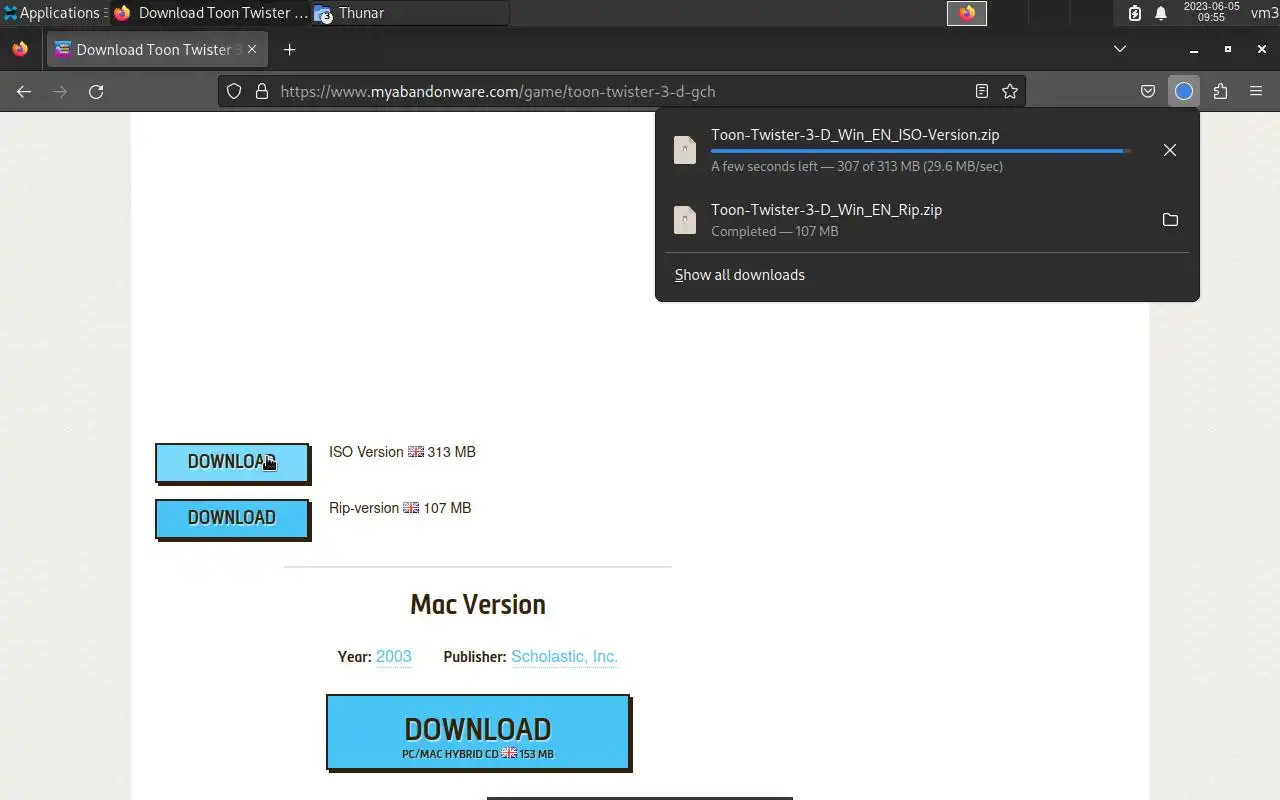Click the 'Rip-version 107 MB' label
This screenshot has width=1280, height=800.
[x=400, y=508]
